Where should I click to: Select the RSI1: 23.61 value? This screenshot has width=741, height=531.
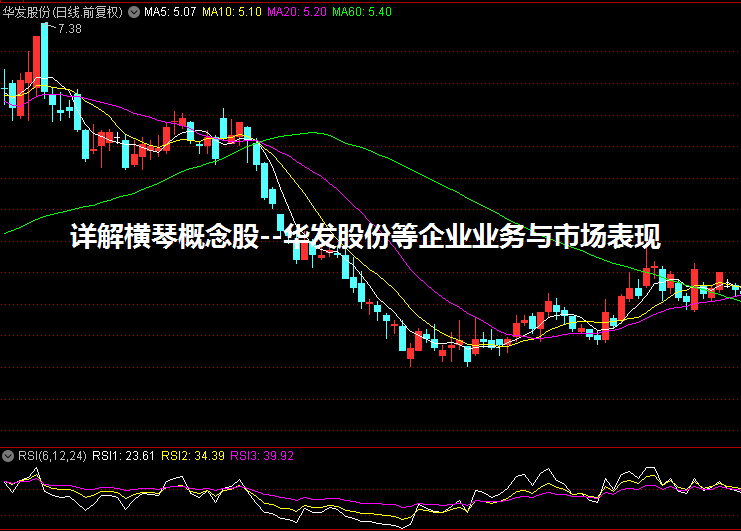(123, 456)
